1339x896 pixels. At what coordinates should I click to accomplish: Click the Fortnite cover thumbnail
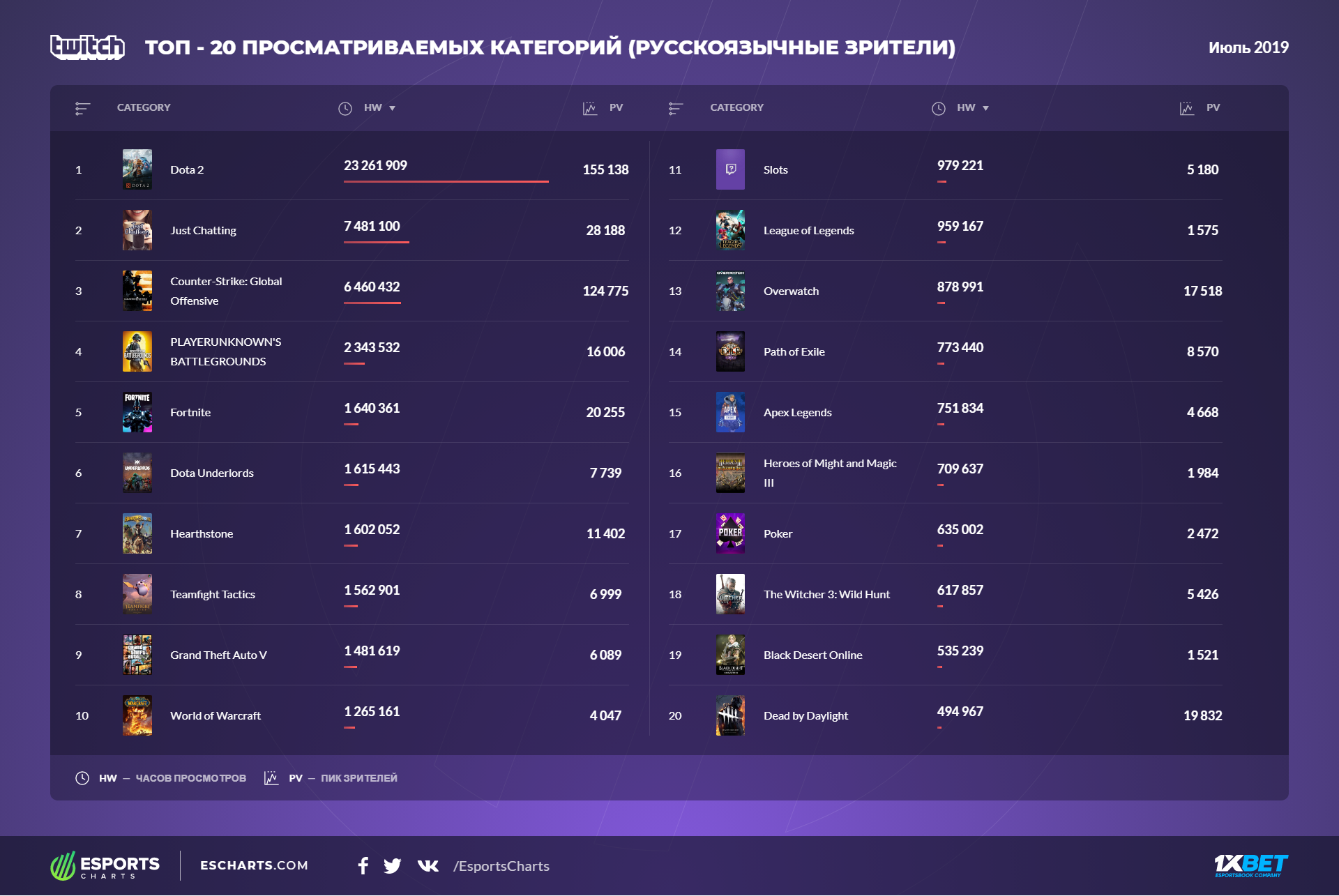137,412
